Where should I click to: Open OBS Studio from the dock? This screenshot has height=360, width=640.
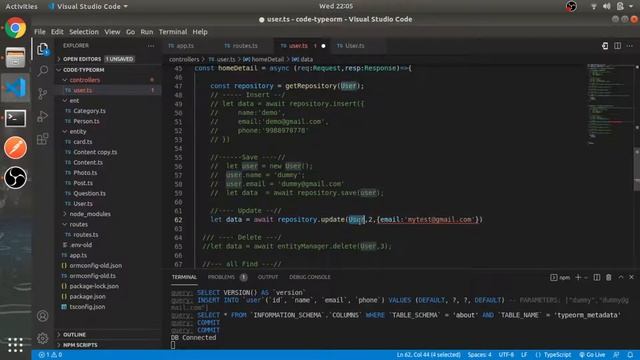point(16,178)
